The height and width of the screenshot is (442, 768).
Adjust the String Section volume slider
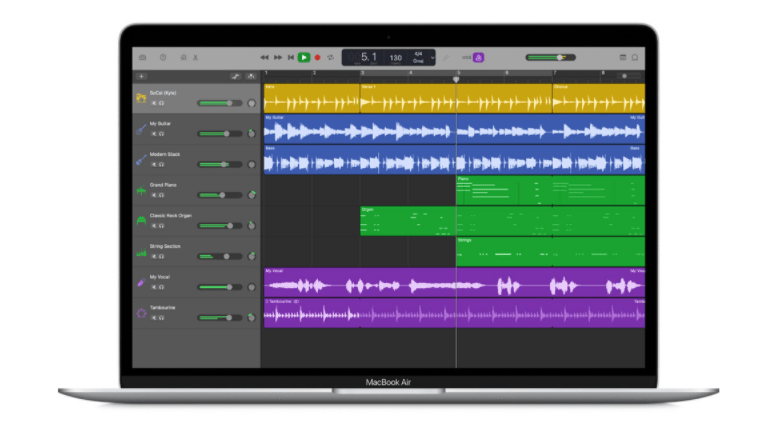[x=220, y=256]
